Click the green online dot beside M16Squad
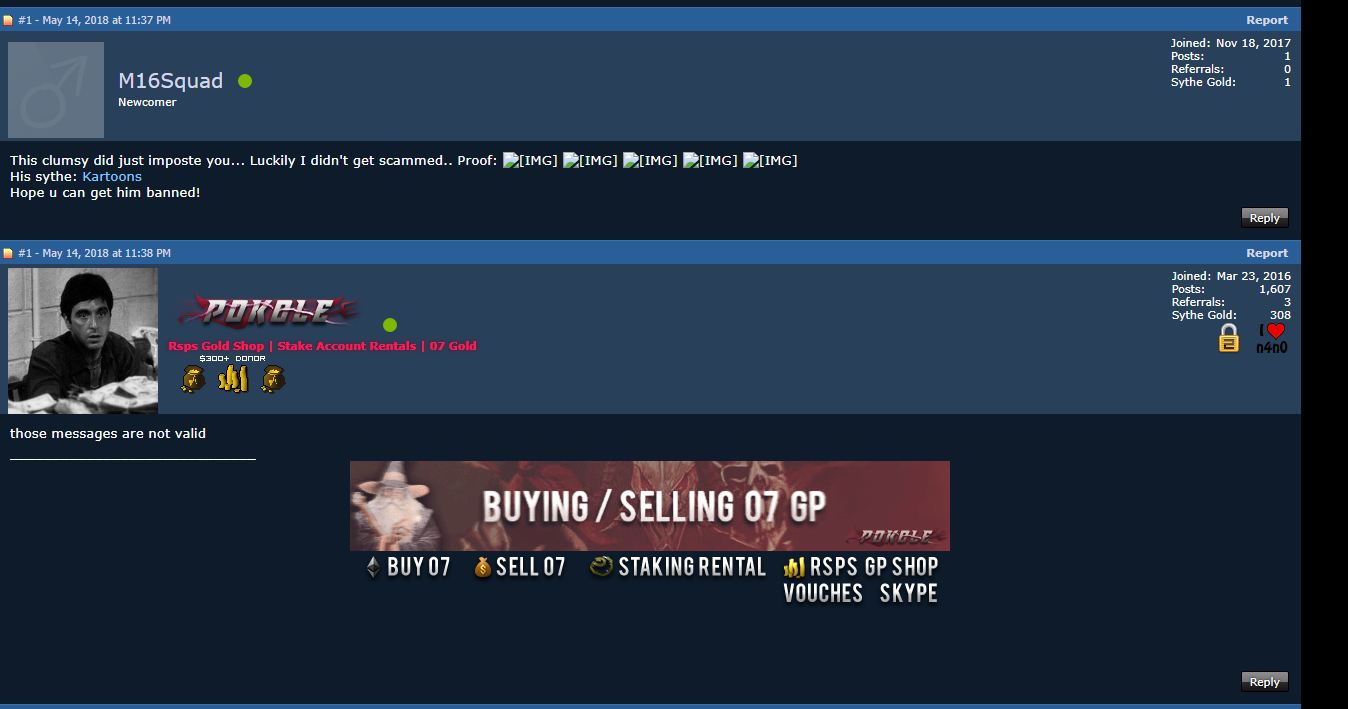The height and width of the screenshot is (709, 1348). click(245, 81)
